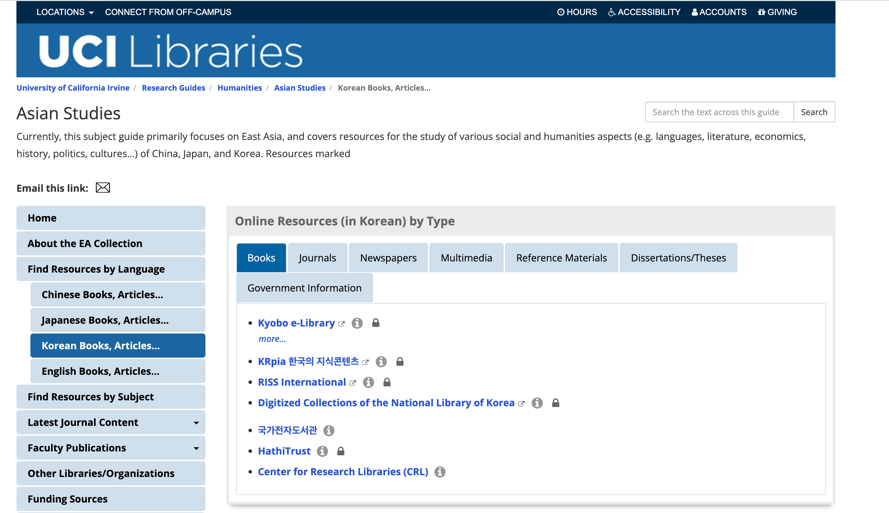The height and width of the screenshot is (513, 889).
Task: Open Funding Sources sidebar item
Action: (111, 499)
